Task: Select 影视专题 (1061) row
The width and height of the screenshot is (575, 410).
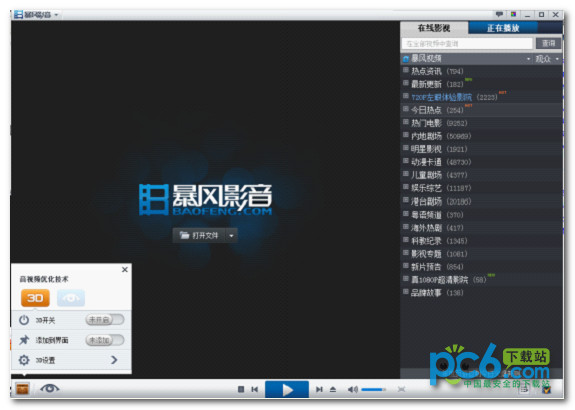Action: (481, 254)
